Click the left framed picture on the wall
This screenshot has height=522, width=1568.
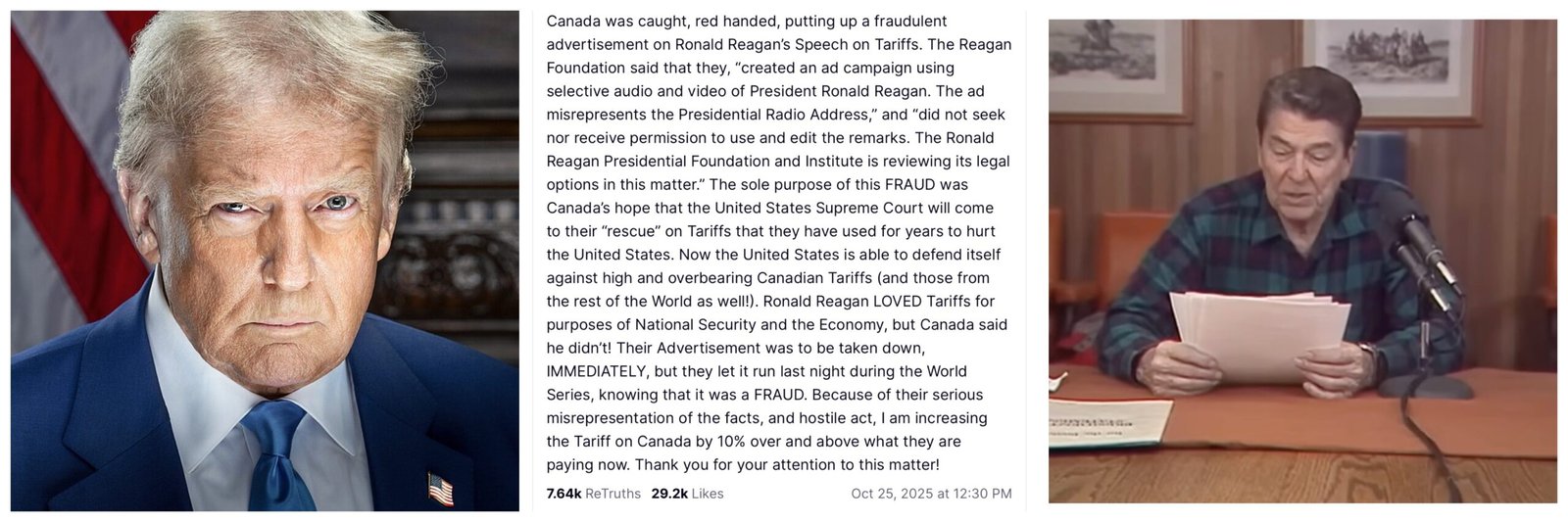pos(1103,61)
